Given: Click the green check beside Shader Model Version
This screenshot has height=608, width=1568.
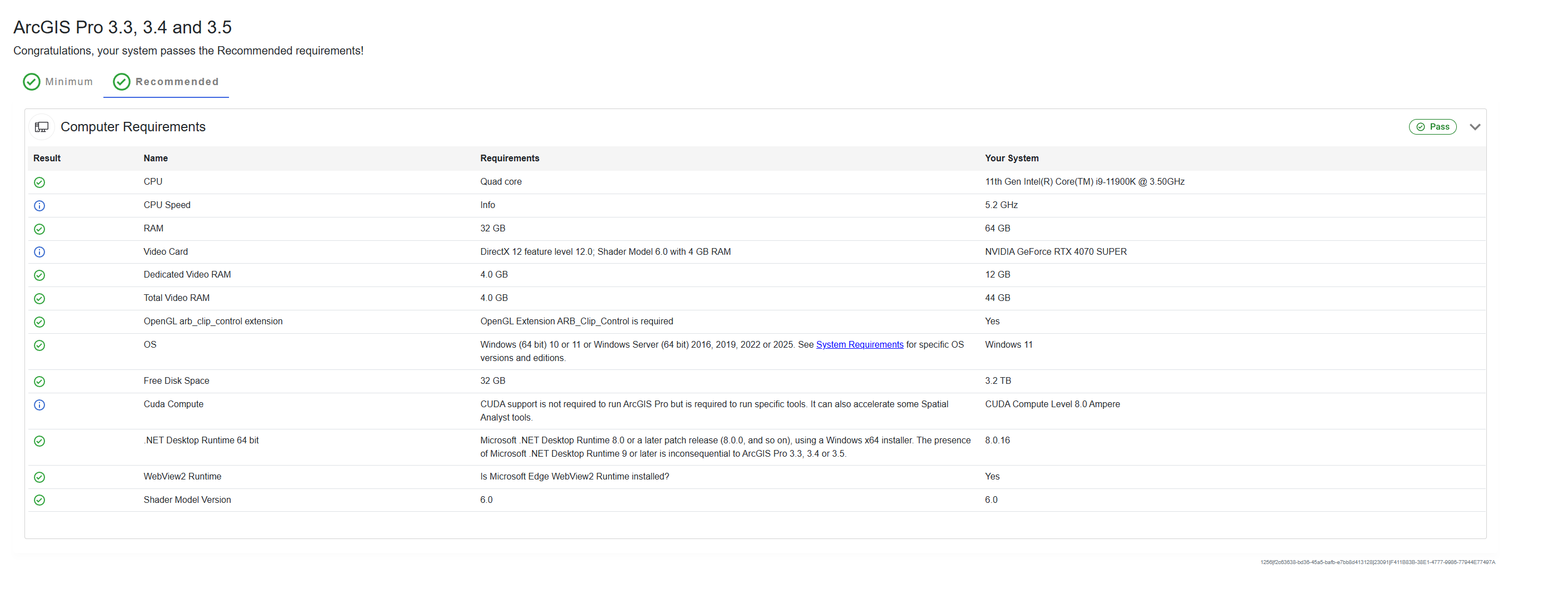Looking at the screenshot, I should pos(39,500).
